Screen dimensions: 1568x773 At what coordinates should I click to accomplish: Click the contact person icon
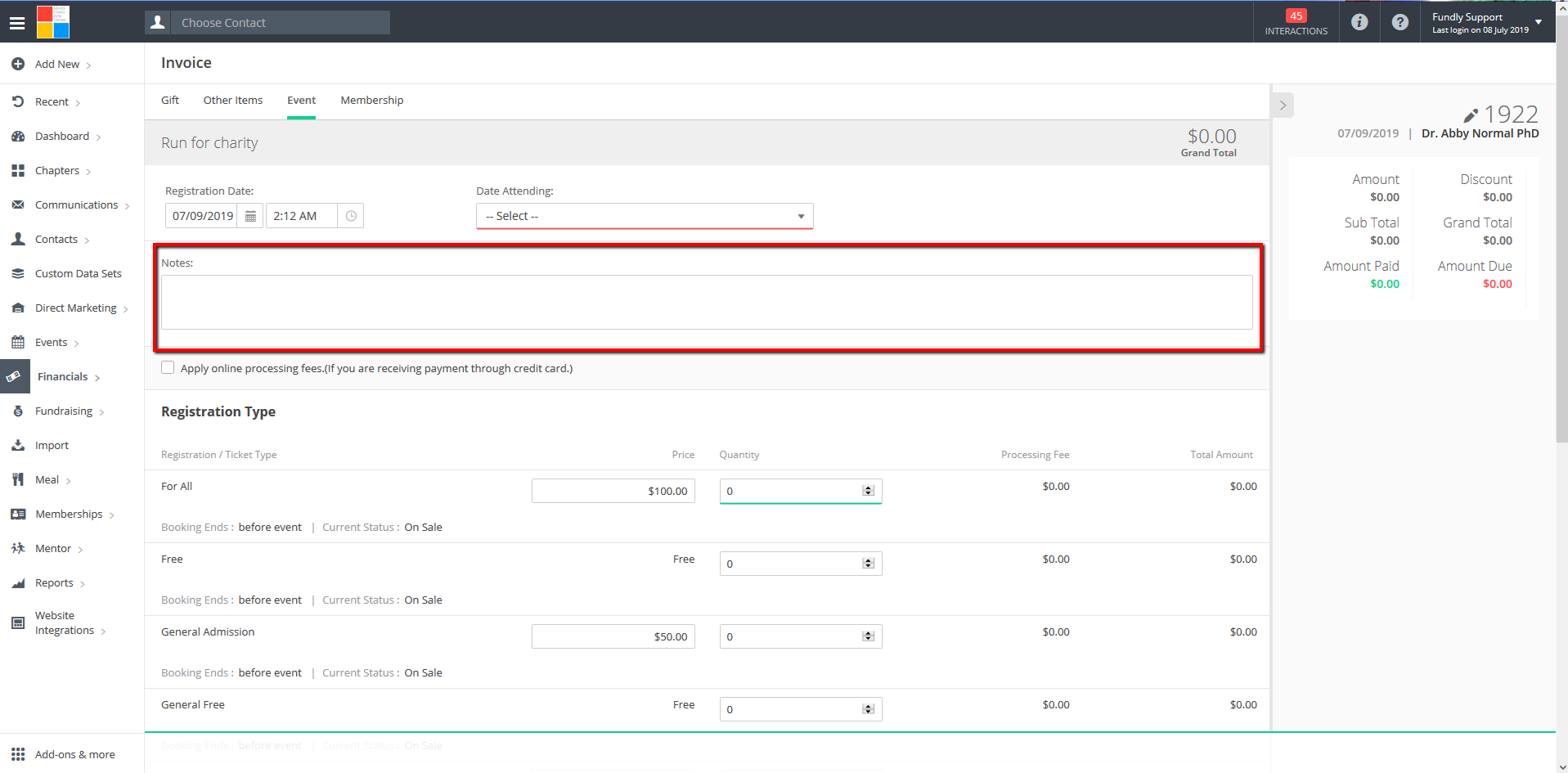click(x=158, y=23)
